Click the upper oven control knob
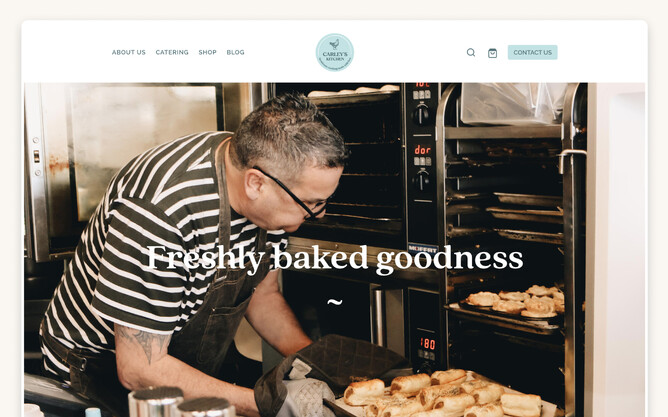The width and height of the screenshot is (668, 417). 421,114
